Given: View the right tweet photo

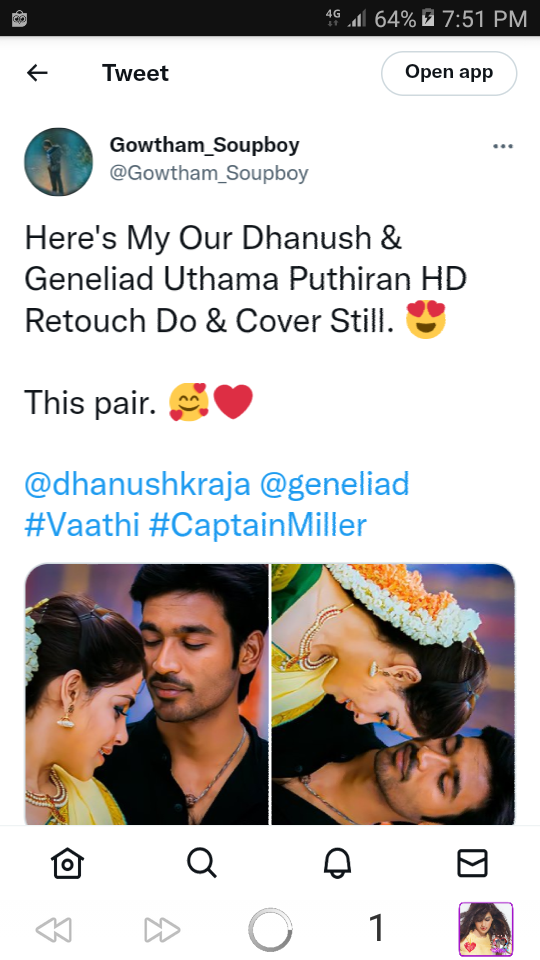Looking at the screenshot, I should pyautogui.click(x=393, y=694).
